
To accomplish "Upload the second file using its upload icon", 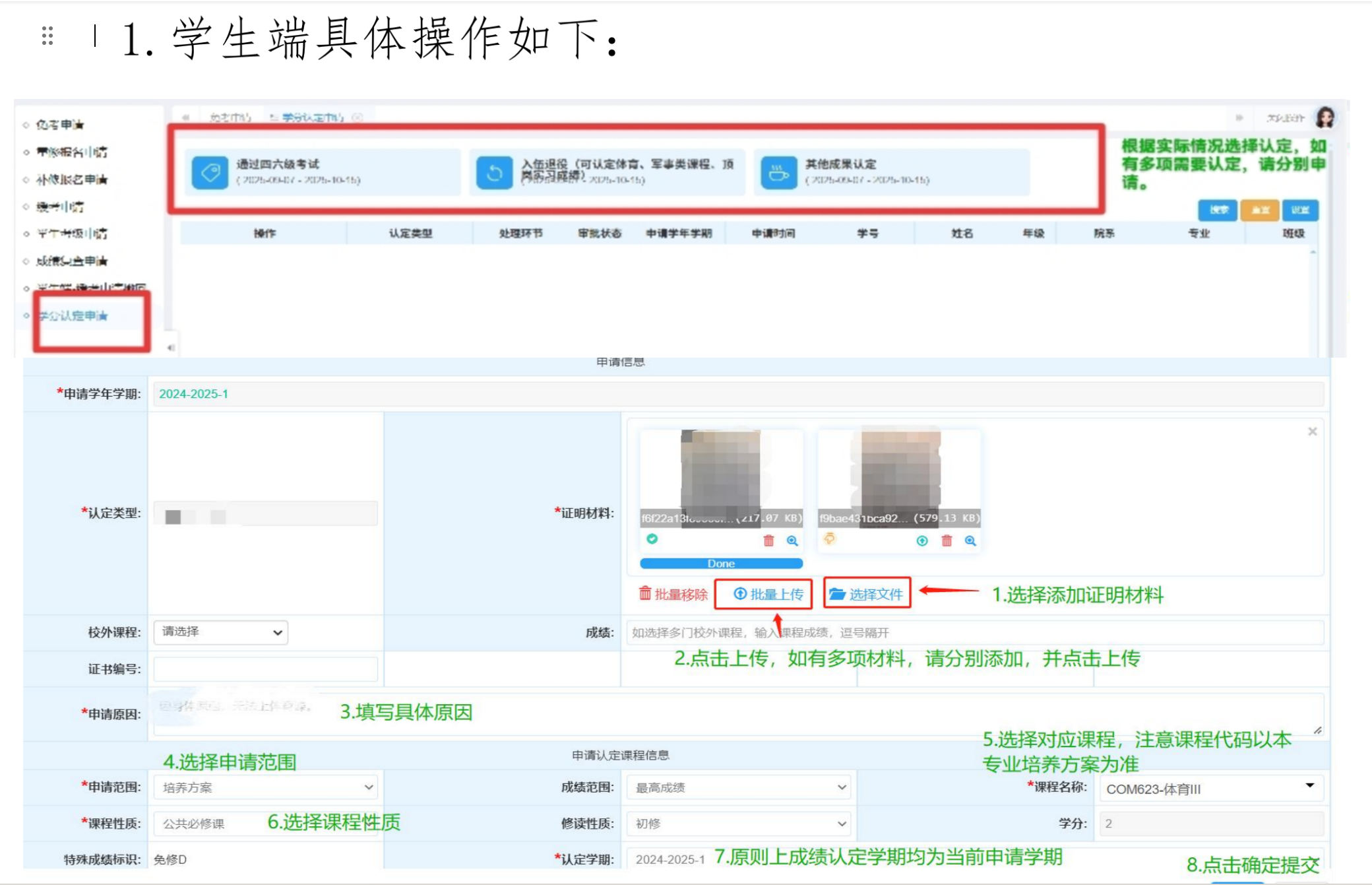I will 922,541.
